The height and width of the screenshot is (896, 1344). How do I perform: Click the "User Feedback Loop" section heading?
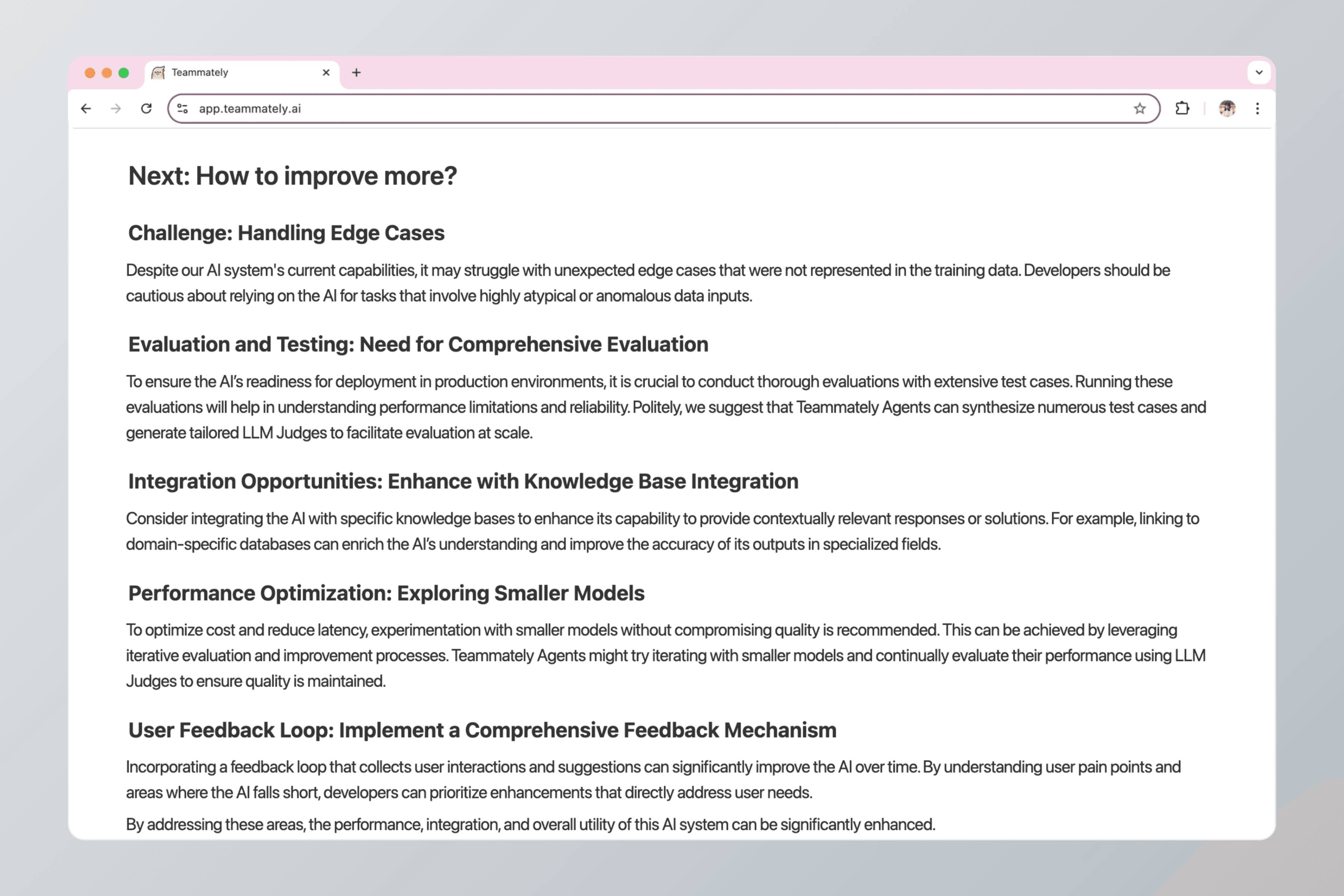pyautogui.click(x=482, y=730)
